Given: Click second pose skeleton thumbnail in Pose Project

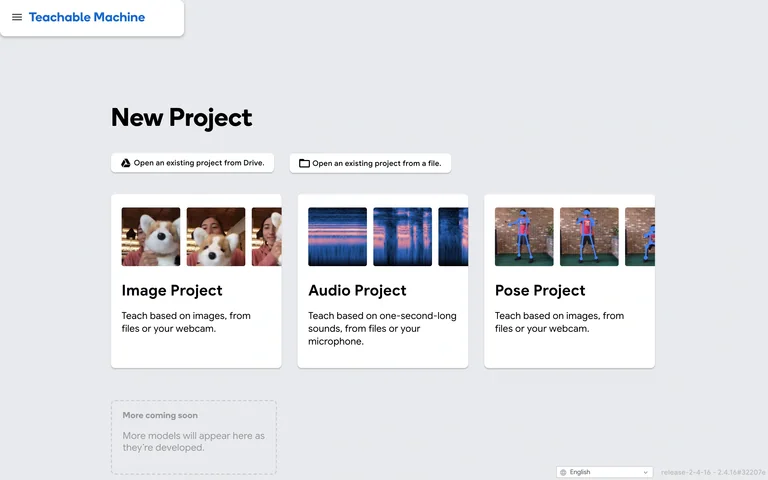Looking at the screenshot, I should [589, 237].
